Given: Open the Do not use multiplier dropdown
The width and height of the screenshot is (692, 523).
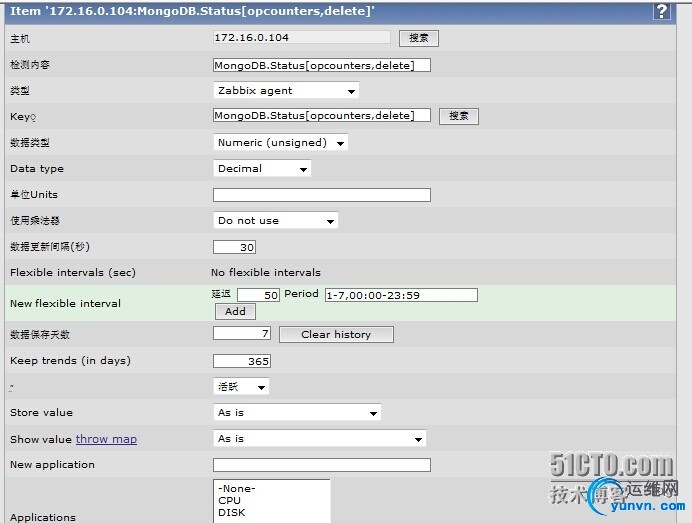Looking at the screenshot, I should coord(276,221).
